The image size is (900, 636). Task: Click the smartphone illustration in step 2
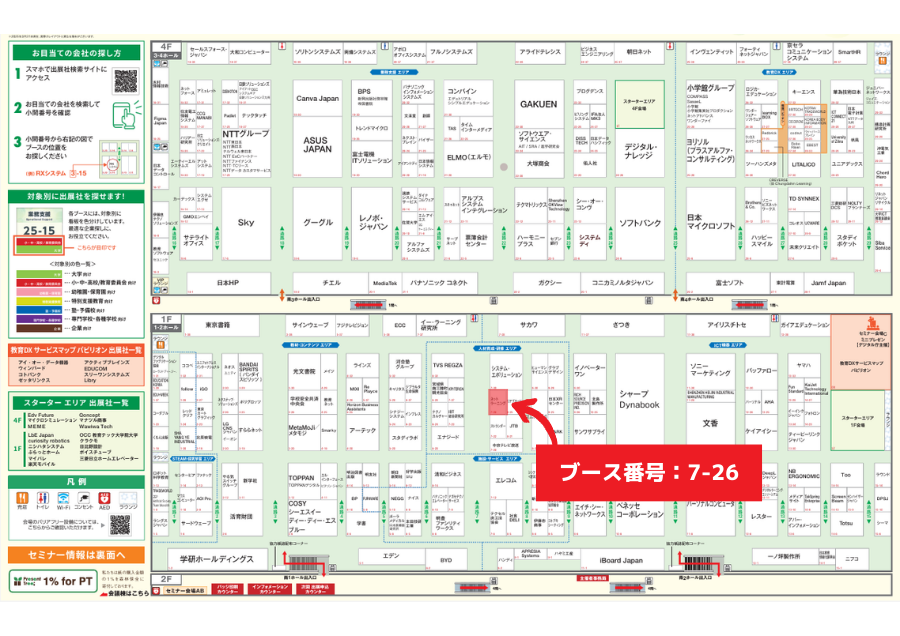pyautogui.click(x=126, y=115)
